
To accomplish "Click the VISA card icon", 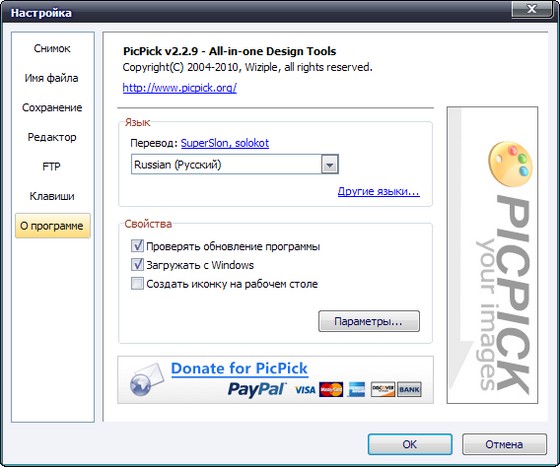I will coord(305,390).
